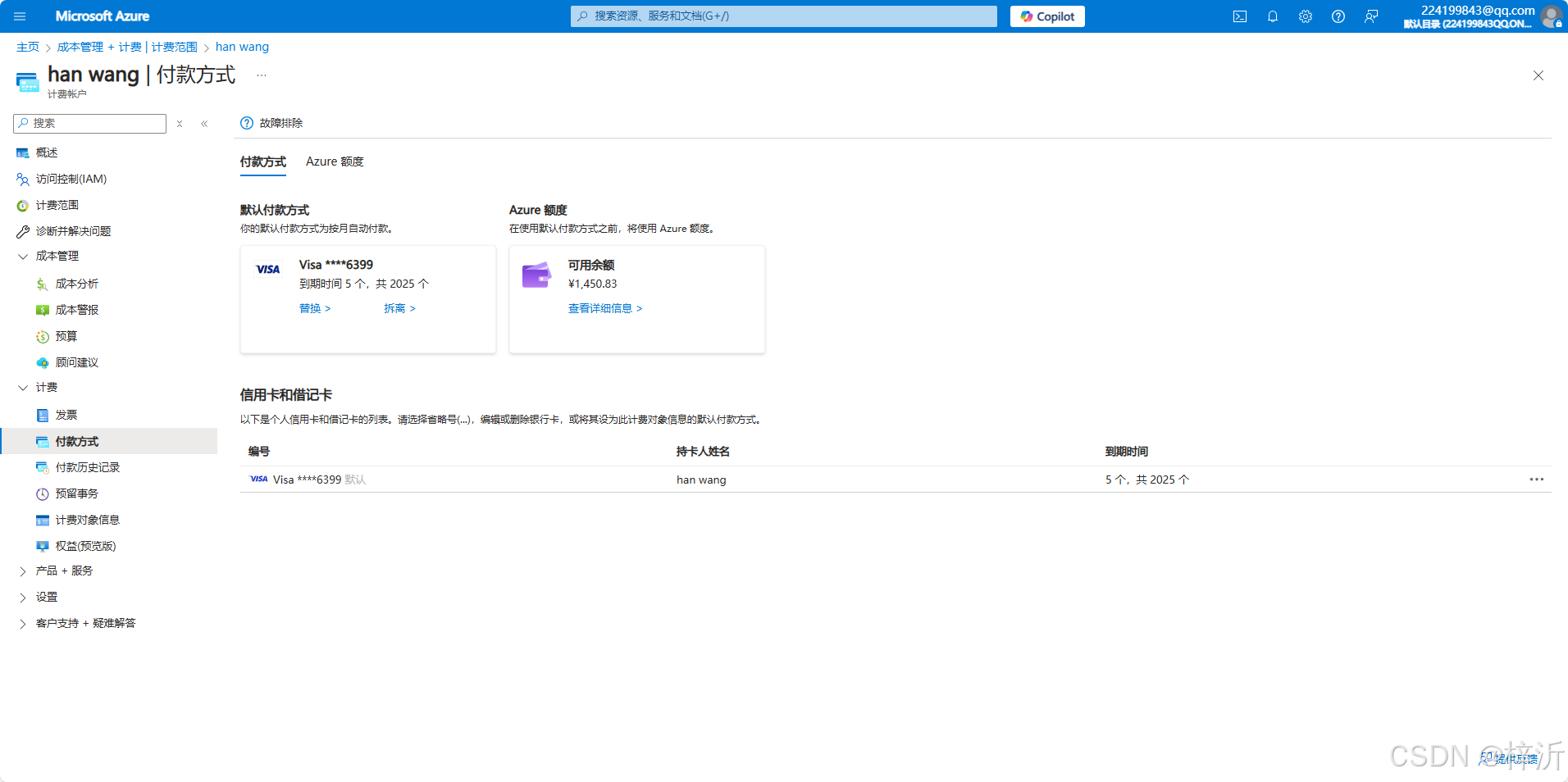
Task: Go to 成本管理 + 计费 breadcrumb
Action: click(x=127, y=47)
